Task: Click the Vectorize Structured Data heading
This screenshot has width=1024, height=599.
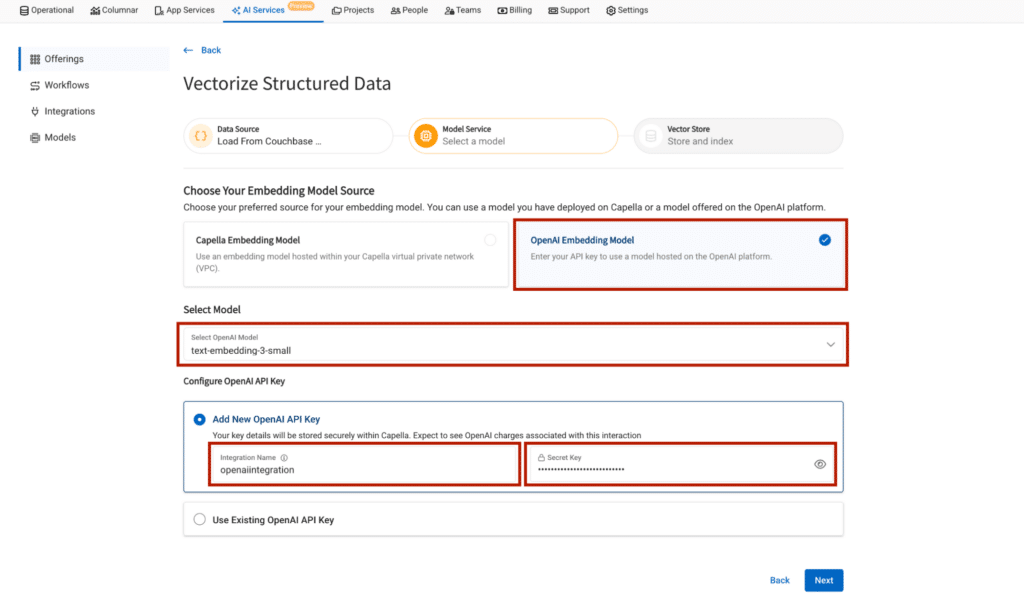Action: (x=287, y=84)
